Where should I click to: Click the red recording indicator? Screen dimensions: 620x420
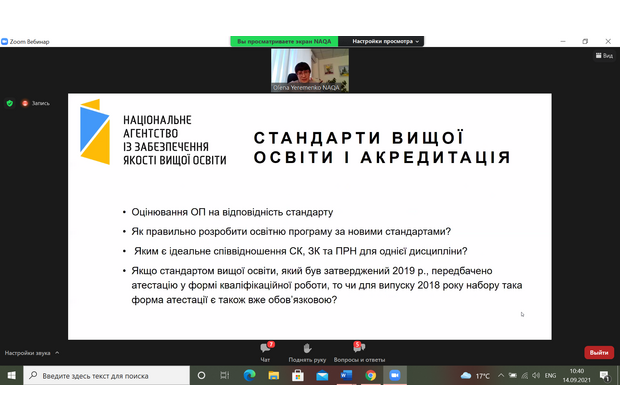[26, 102]
